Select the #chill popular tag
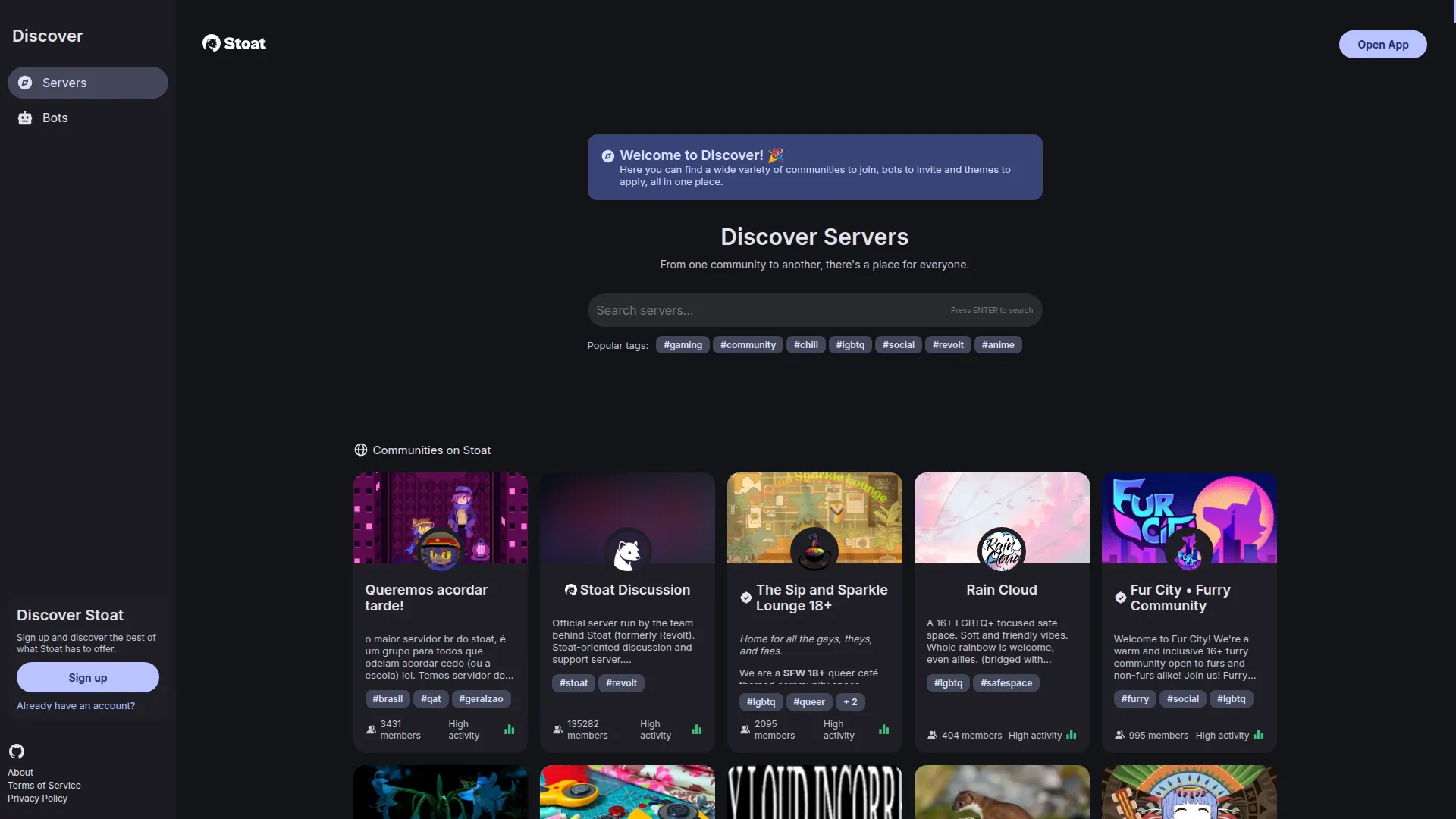This screenshot has height=819, width=1456. tap(805, 345)
